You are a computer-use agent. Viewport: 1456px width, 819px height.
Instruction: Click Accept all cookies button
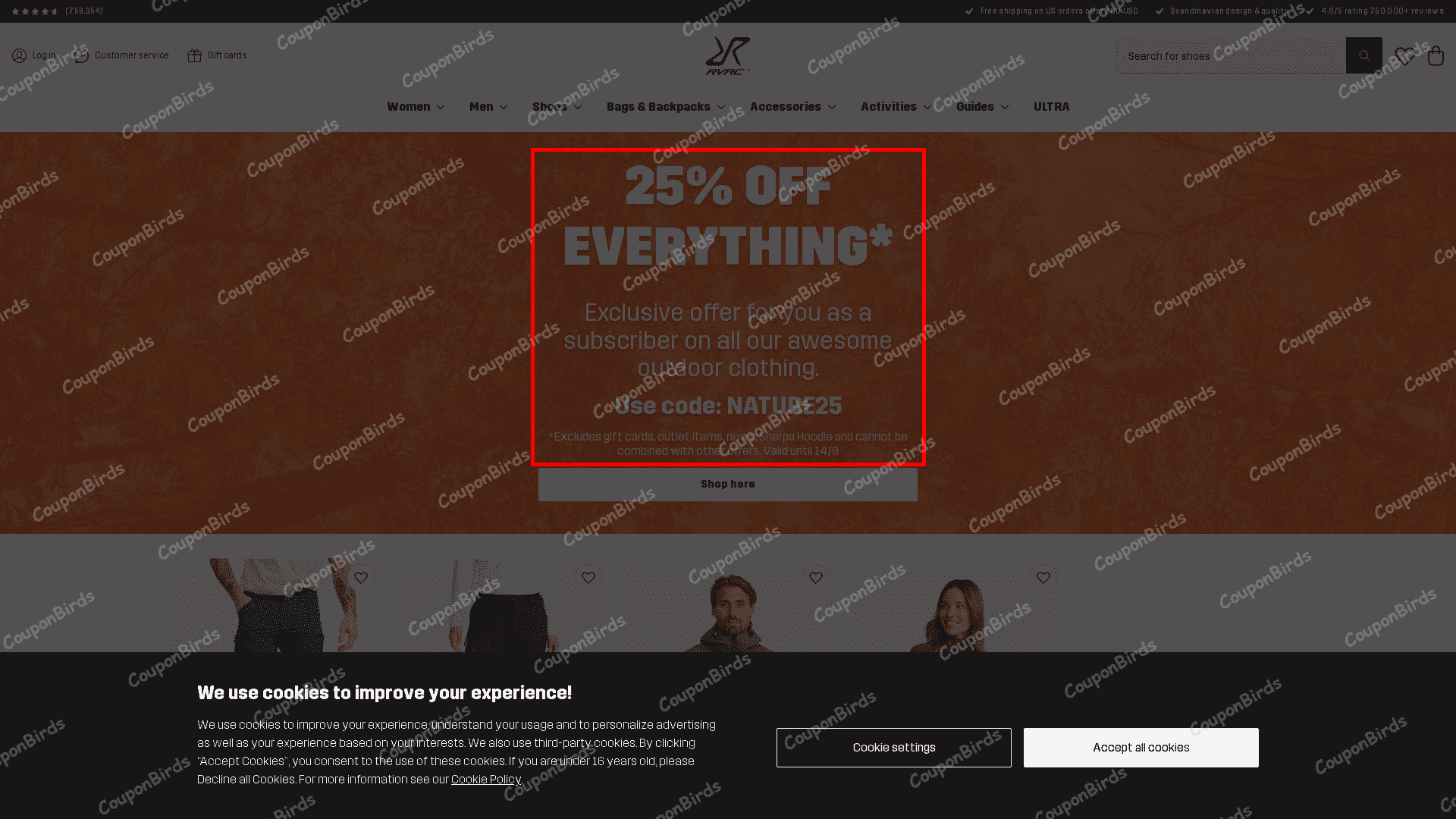(1141, 748)
